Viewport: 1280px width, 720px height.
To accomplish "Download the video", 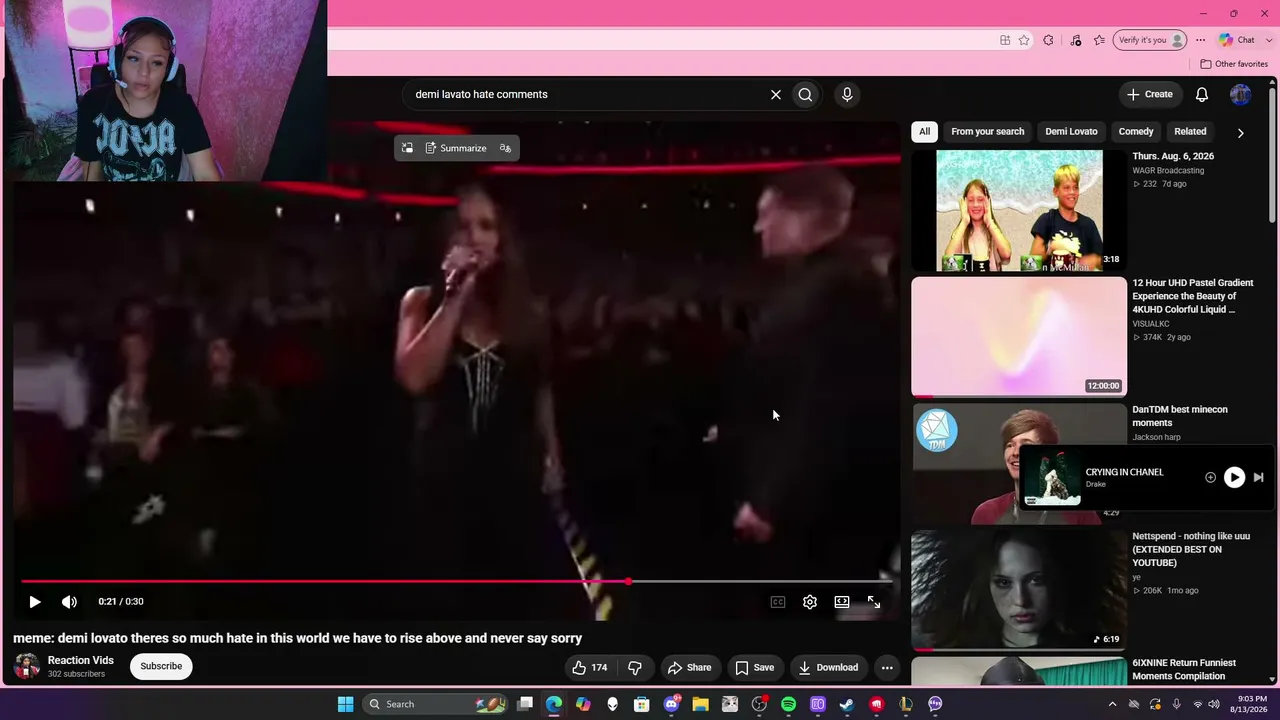I will pyautogui.click(x=828, y=667).
